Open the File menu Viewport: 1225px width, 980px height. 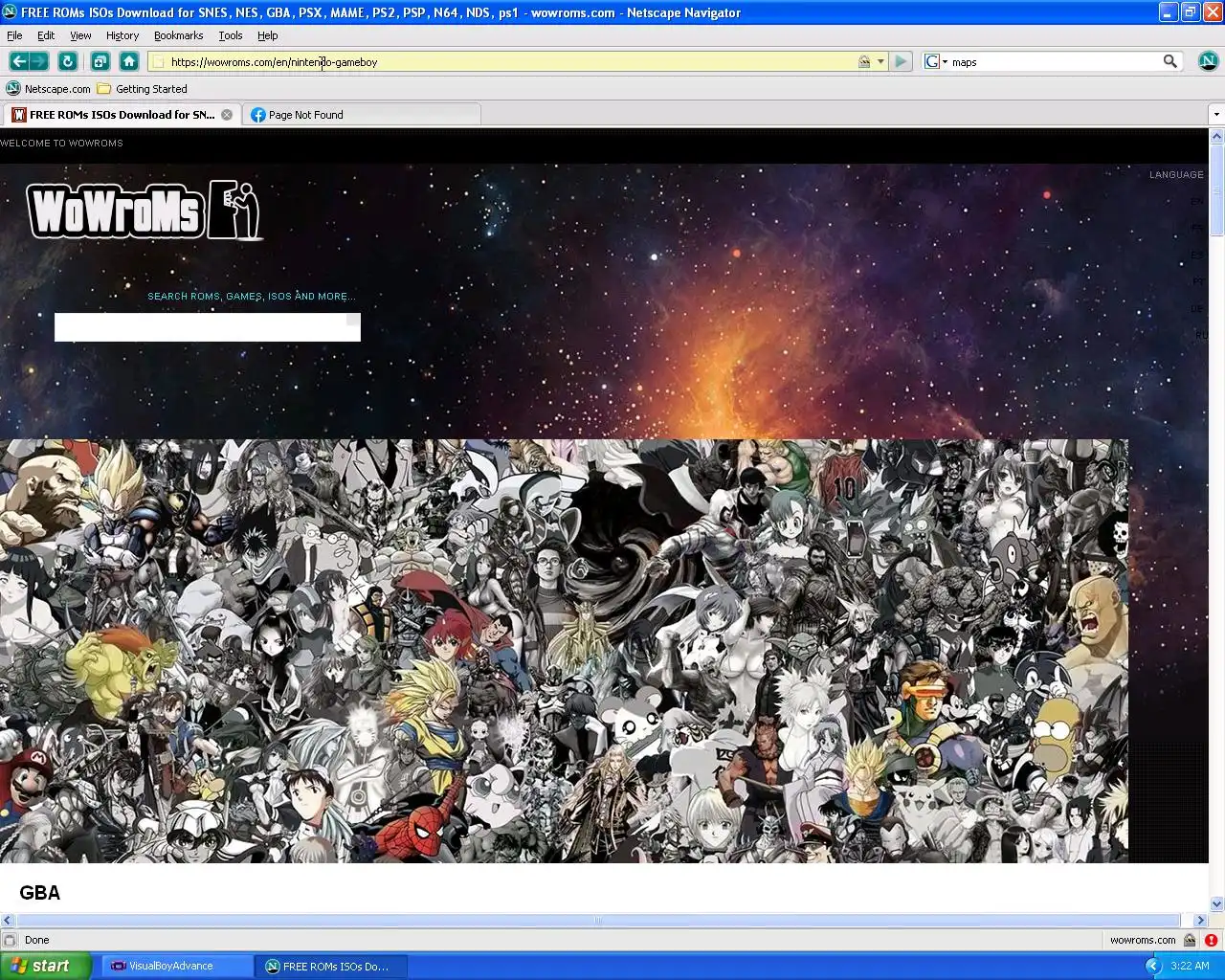coord(14,35)
